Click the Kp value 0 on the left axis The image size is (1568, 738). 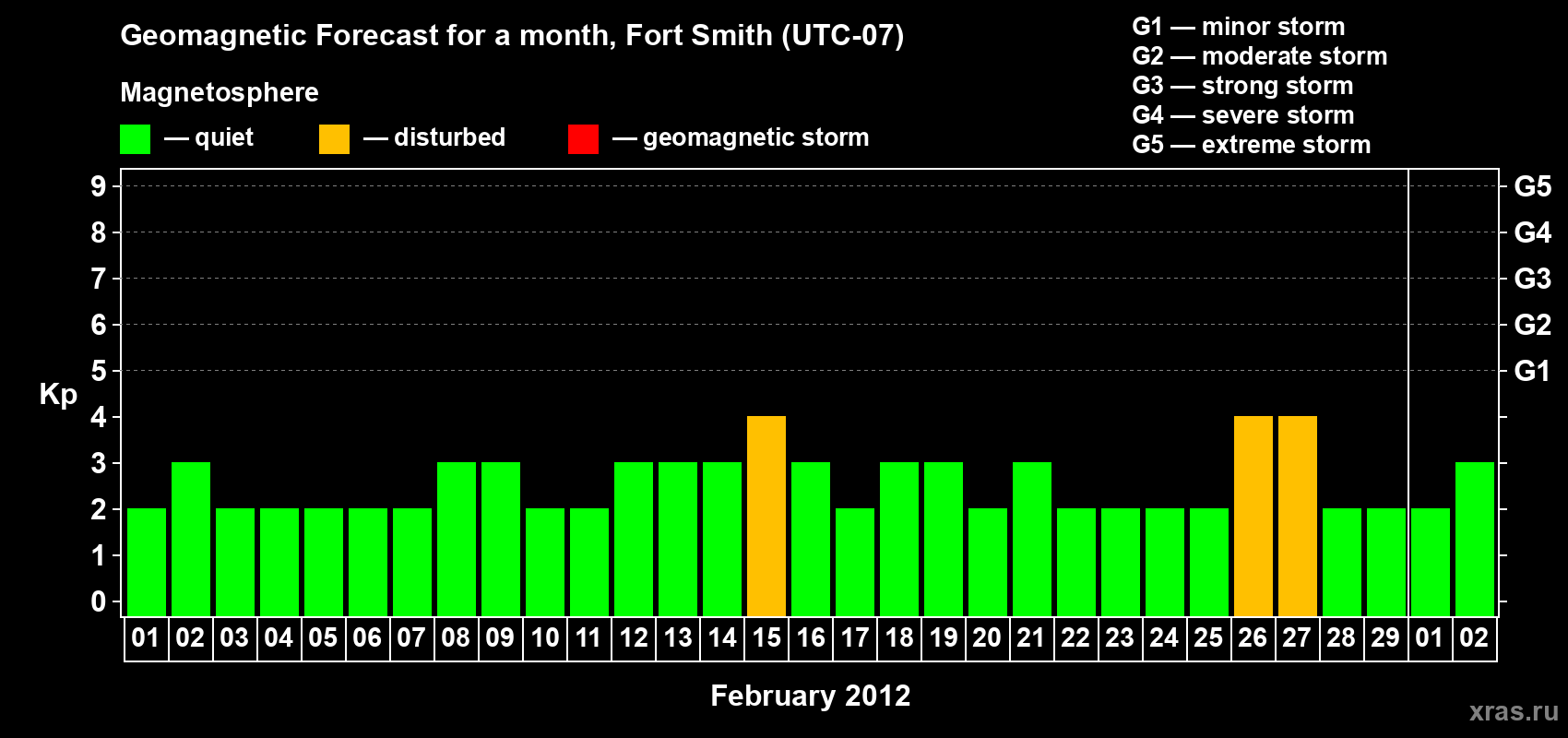pos(99,601)
